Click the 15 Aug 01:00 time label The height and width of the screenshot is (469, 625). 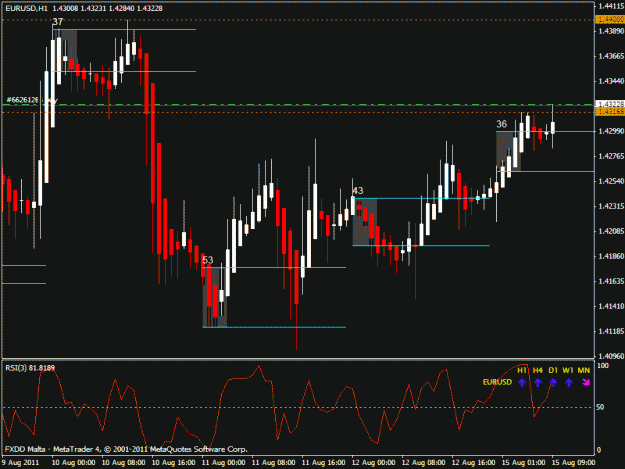point(523,462)
